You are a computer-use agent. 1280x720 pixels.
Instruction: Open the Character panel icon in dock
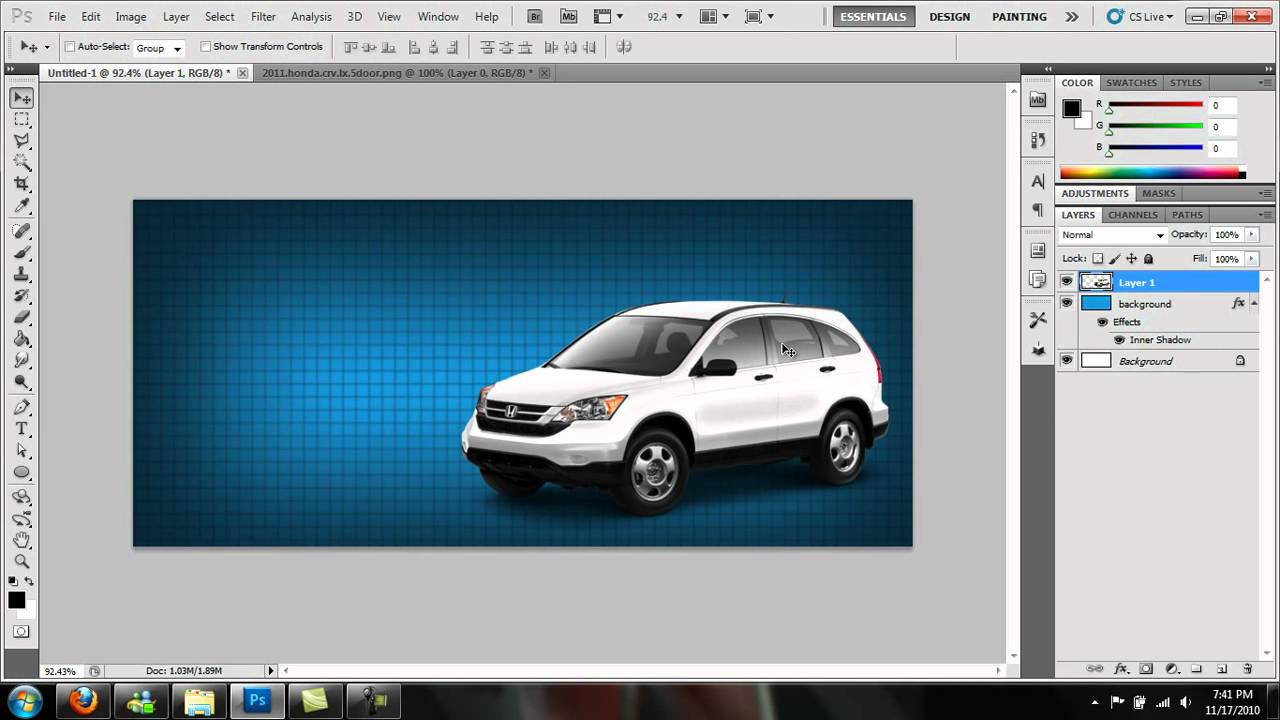[x=1038, y=181]
